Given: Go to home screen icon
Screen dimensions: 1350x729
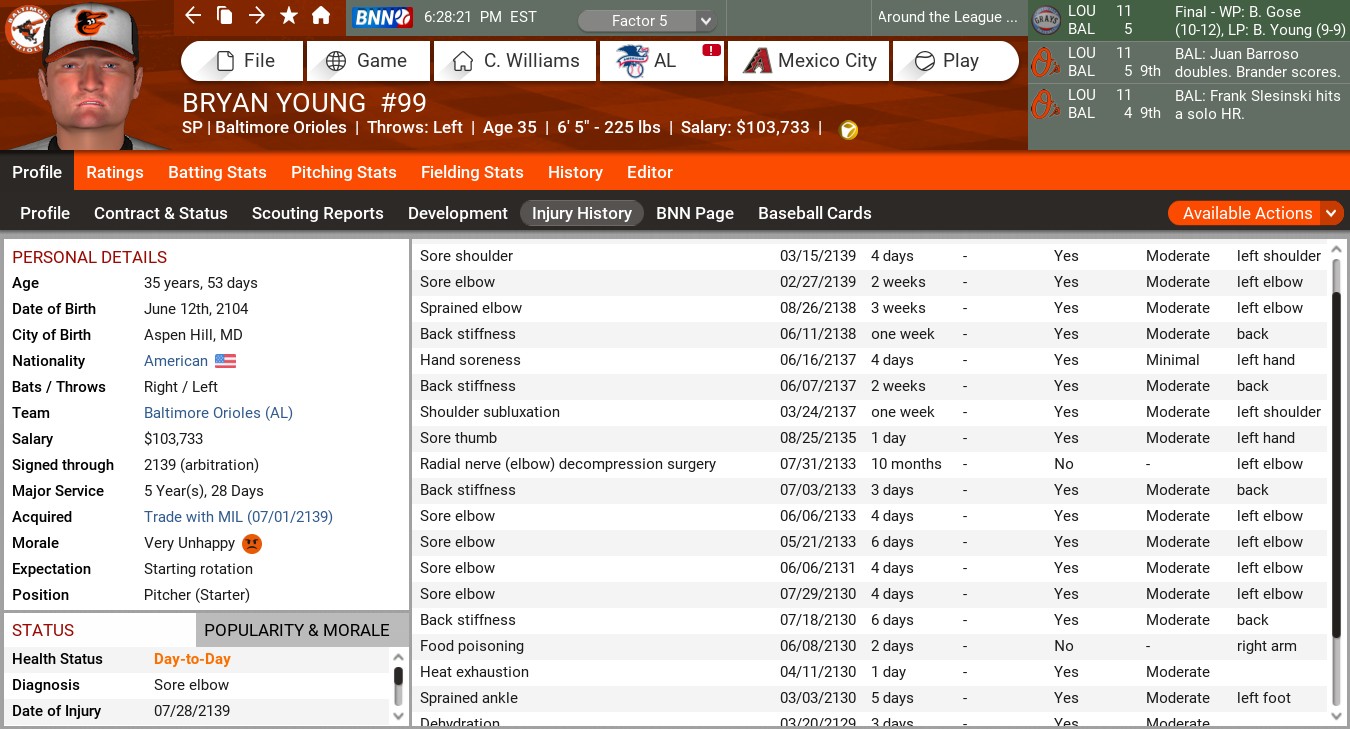Looking at the screenshot, I should click(x=321, y=16).
